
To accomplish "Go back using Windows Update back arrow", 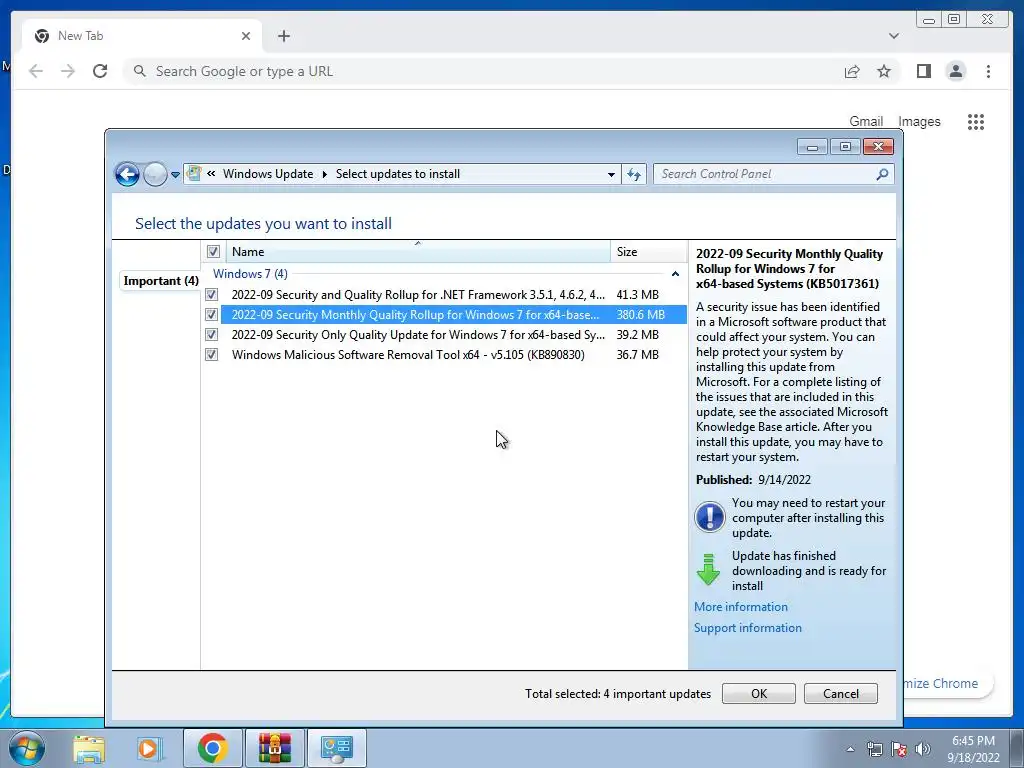I will tap(127, 174).
